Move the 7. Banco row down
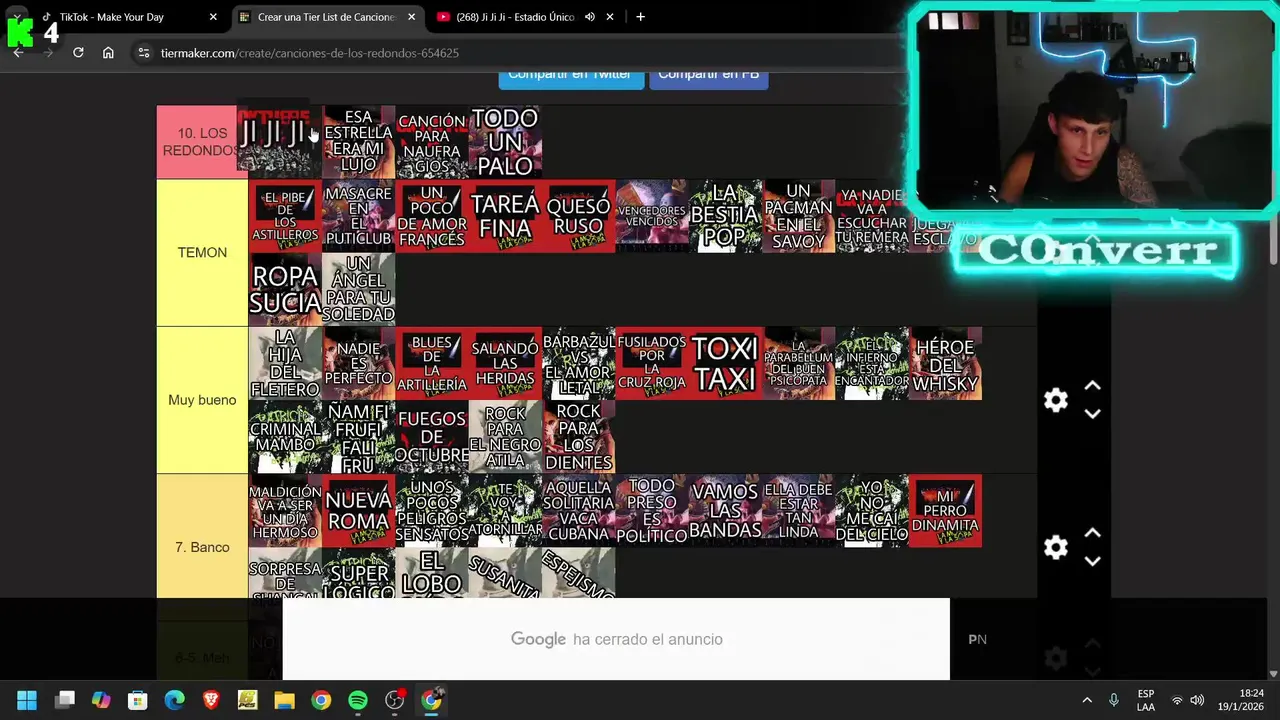The image size is (1280, 720). (x=1092, y=561)
